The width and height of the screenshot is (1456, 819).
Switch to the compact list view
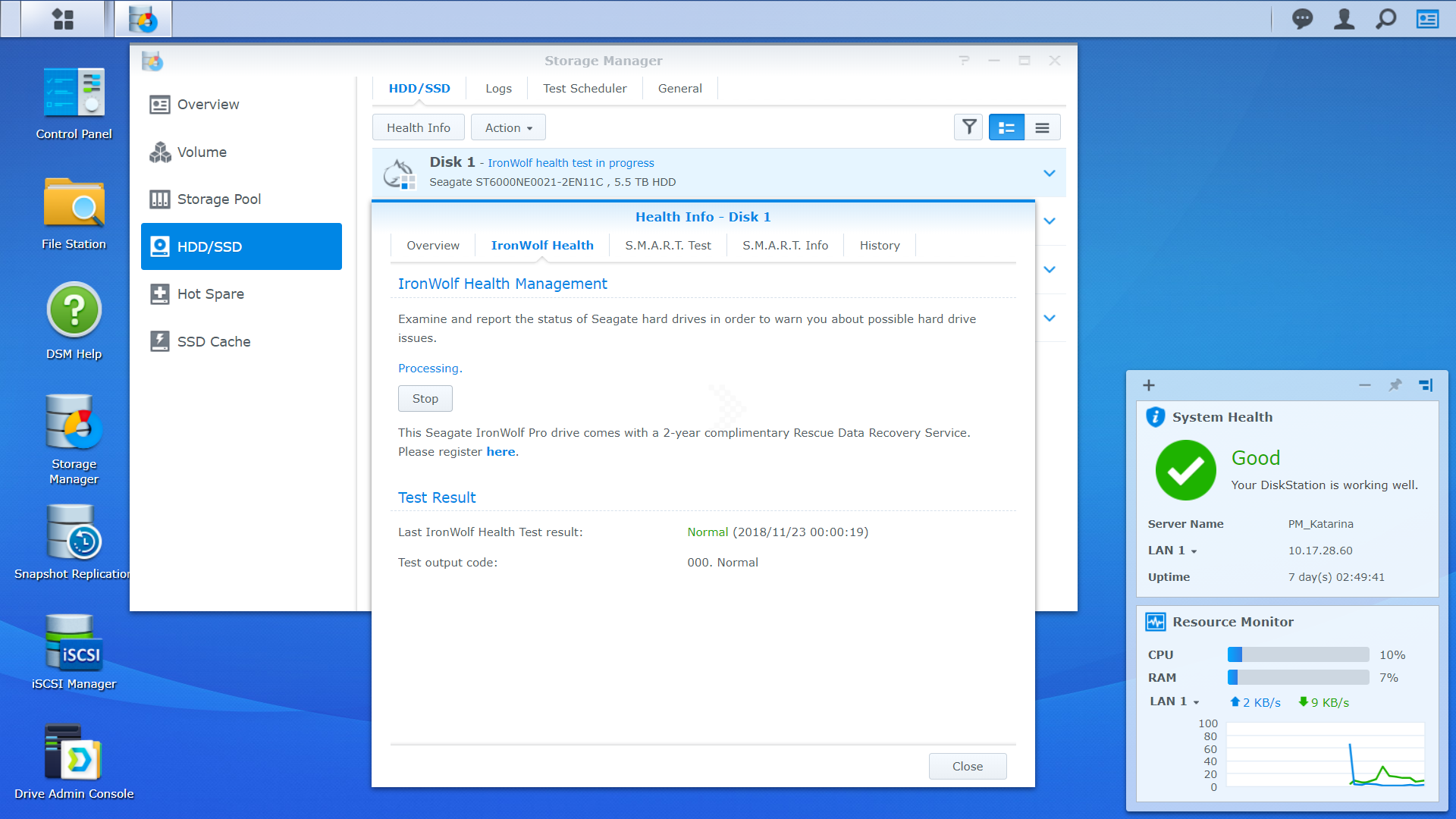[x=1042, y=127]
